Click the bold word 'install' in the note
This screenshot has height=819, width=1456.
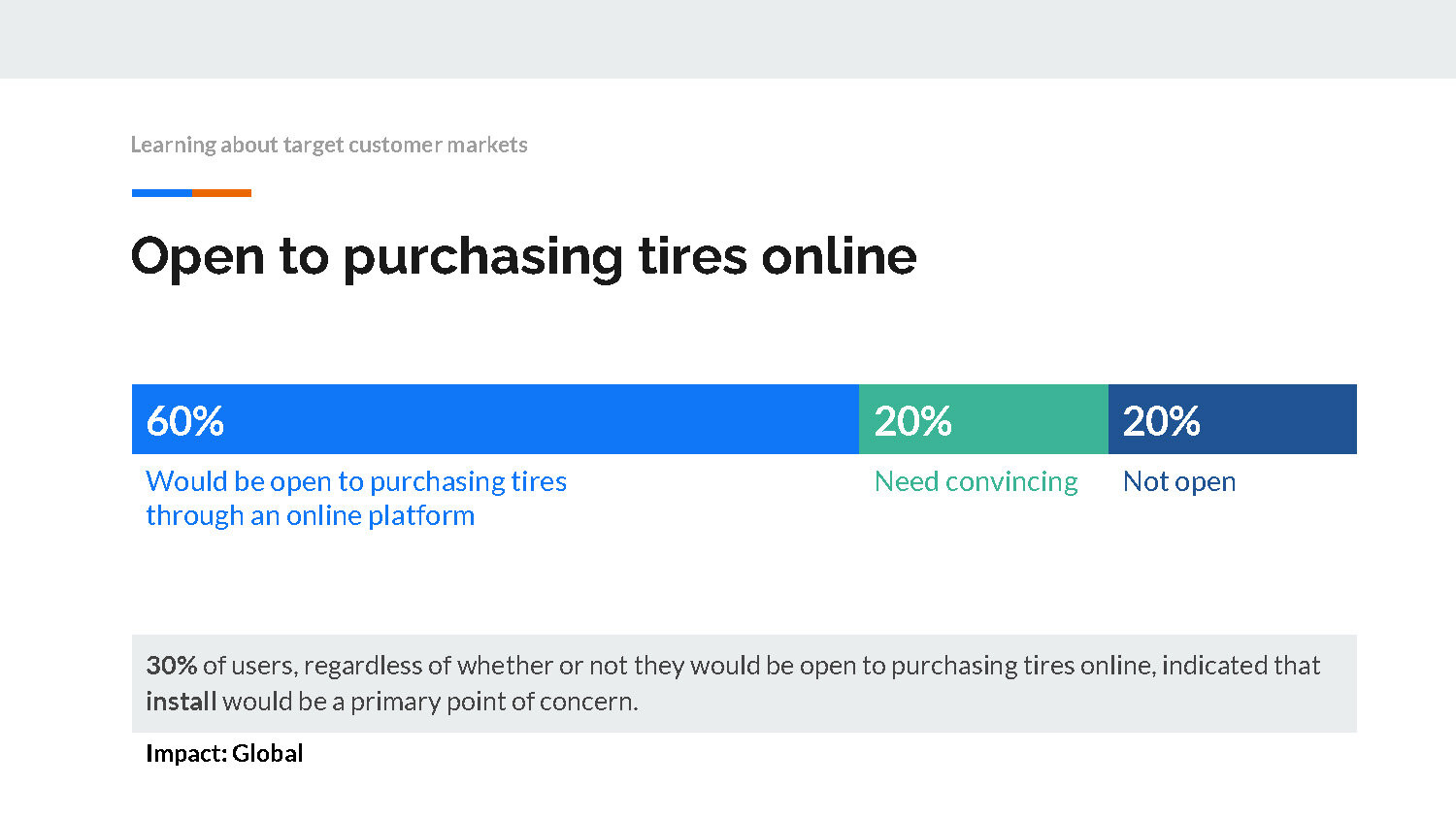click(181, 702)
